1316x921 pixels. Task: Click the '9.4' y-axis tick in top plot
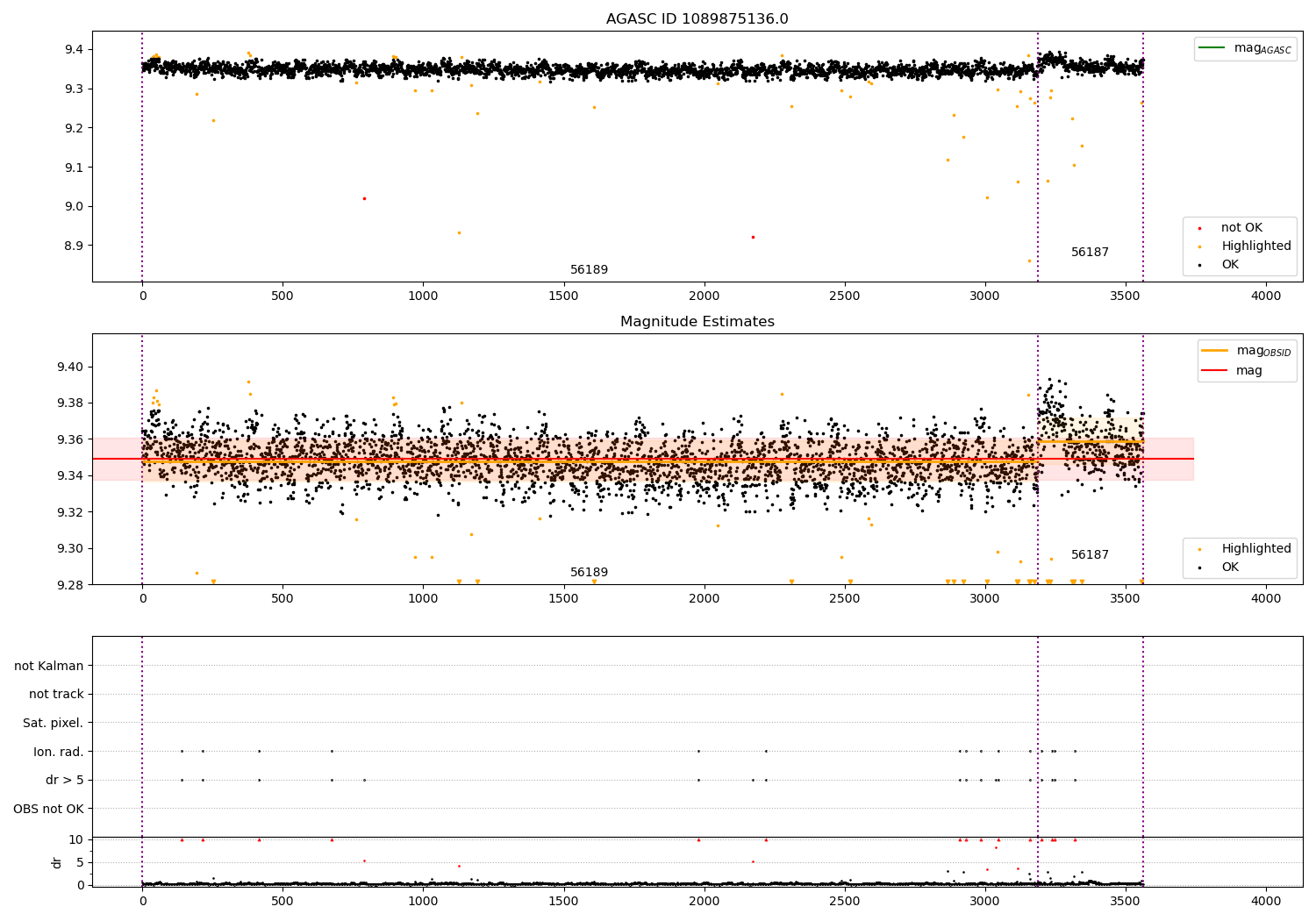click(x=75, y=49)
